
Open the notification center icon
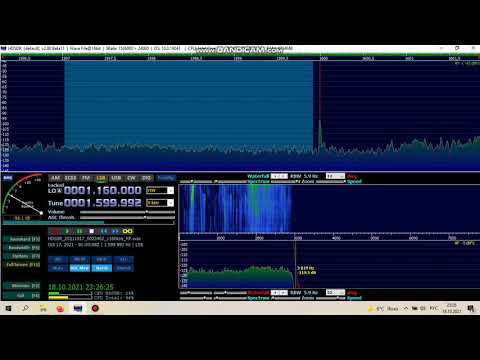click(x=471, y=308)
